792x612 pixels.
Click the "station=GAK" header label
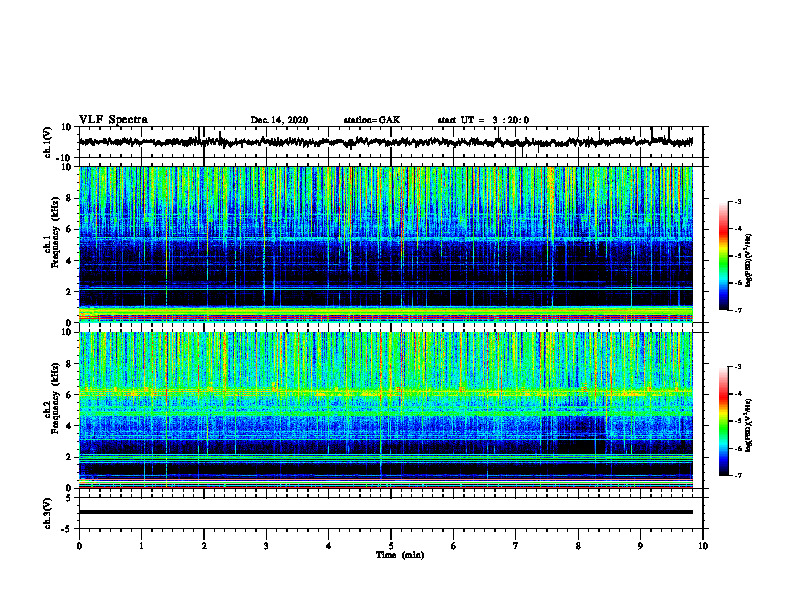click(372, 120)
